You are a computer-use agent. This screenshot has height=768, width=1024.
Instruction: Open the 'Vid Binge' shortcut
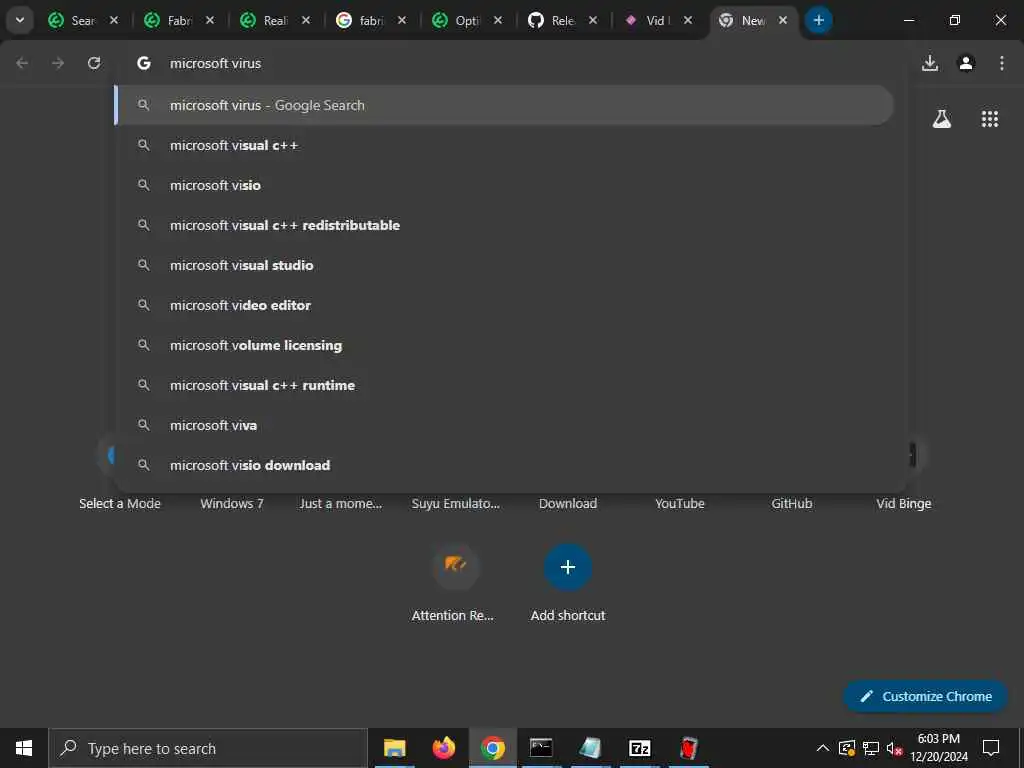coord(904,504)
